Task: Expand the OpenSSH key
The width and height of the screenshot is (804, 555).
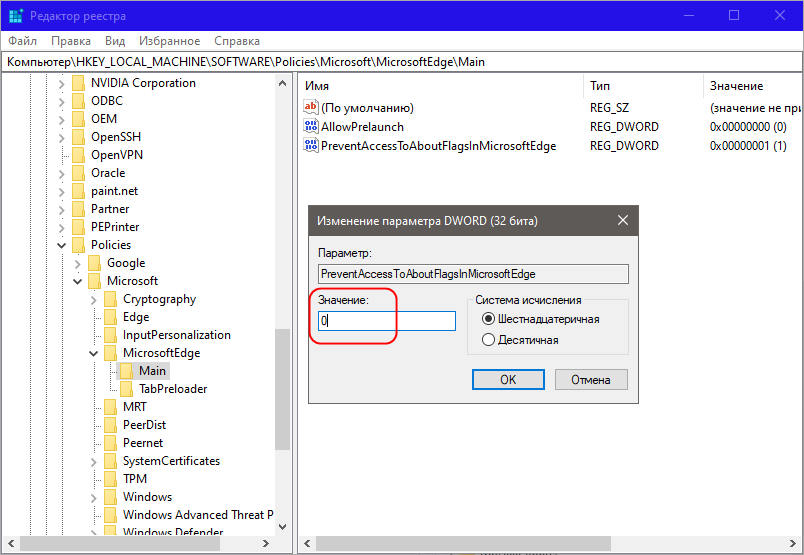Action: pyautogui.click(x=62, y=137)
